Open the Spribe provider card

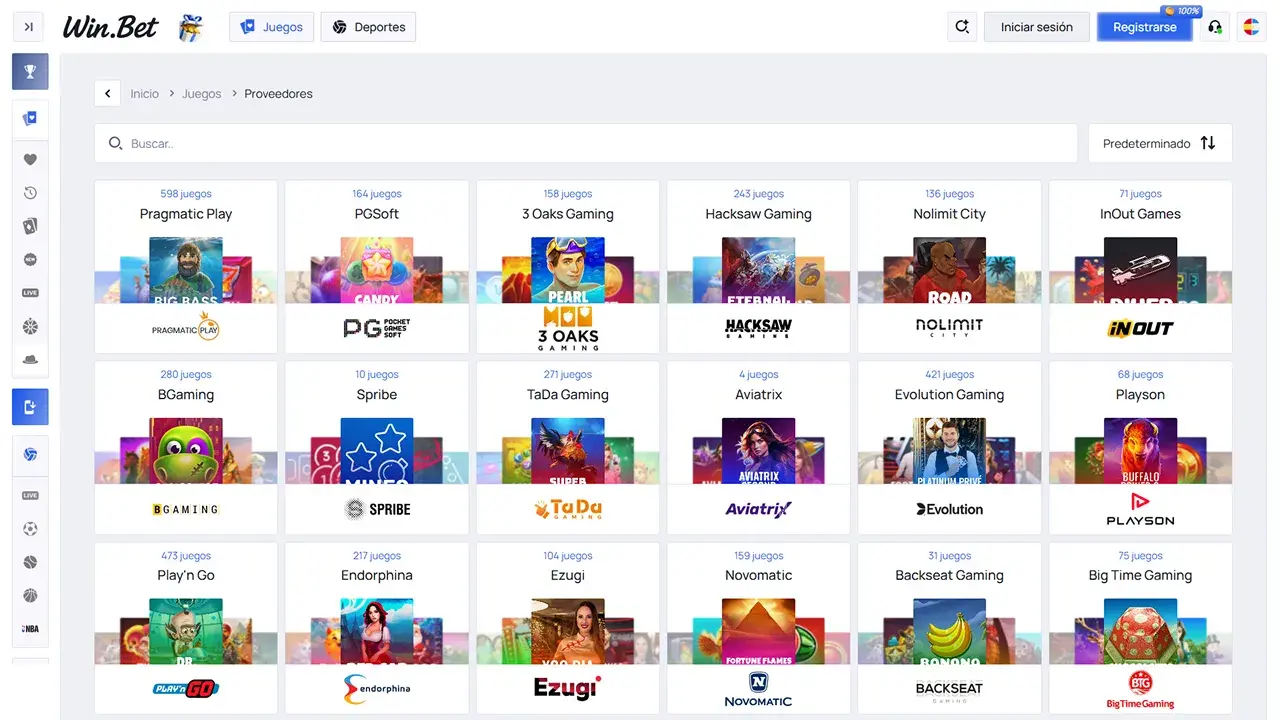377,447
